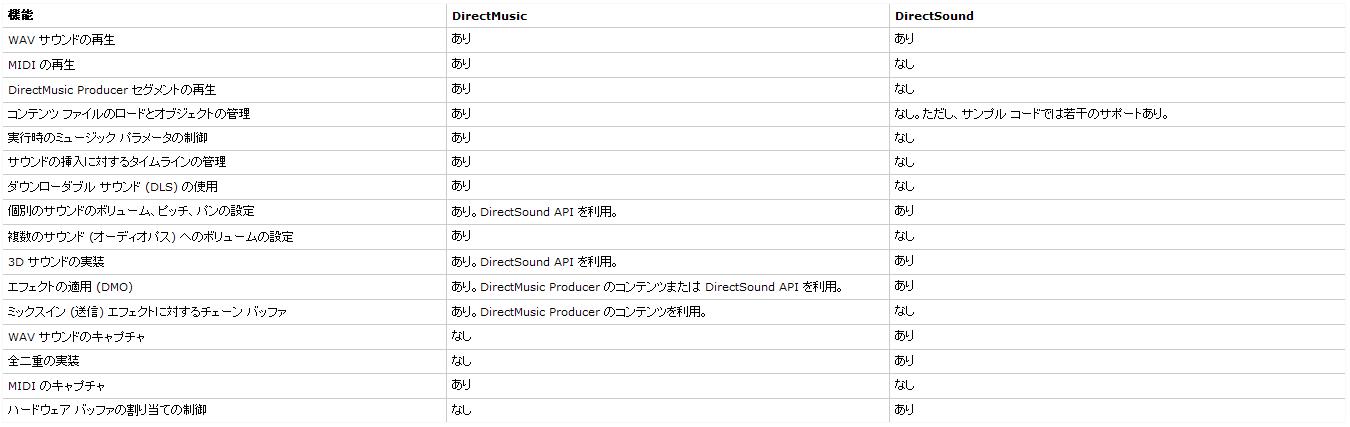Click ハードウェア バッファの割り当ての制御 cell
This screenshot has height=427, width=1350.
tap(107, 410)
